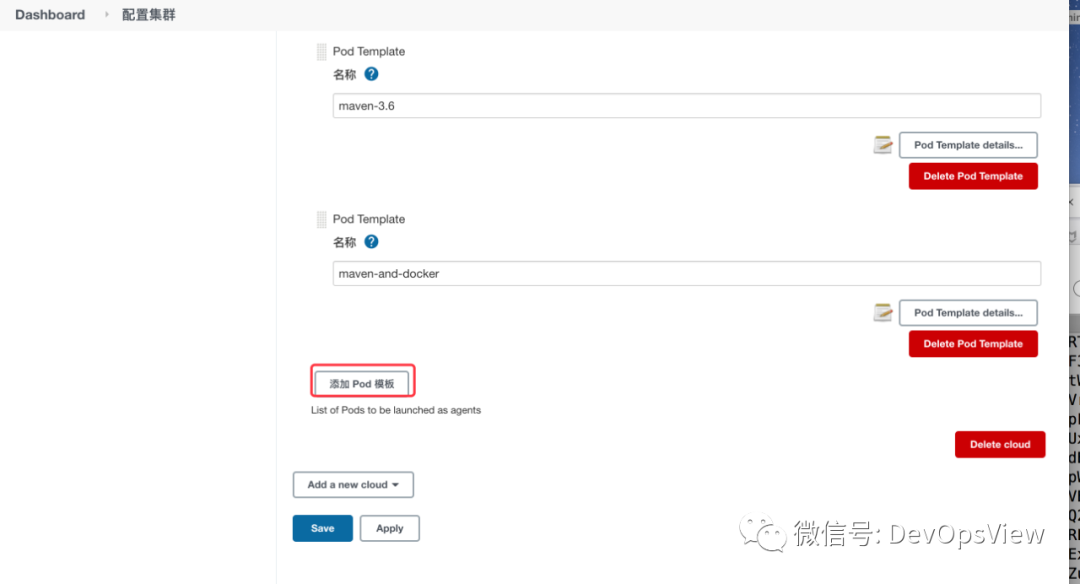Go to Dashboard breadcrumb

point(50,14)
